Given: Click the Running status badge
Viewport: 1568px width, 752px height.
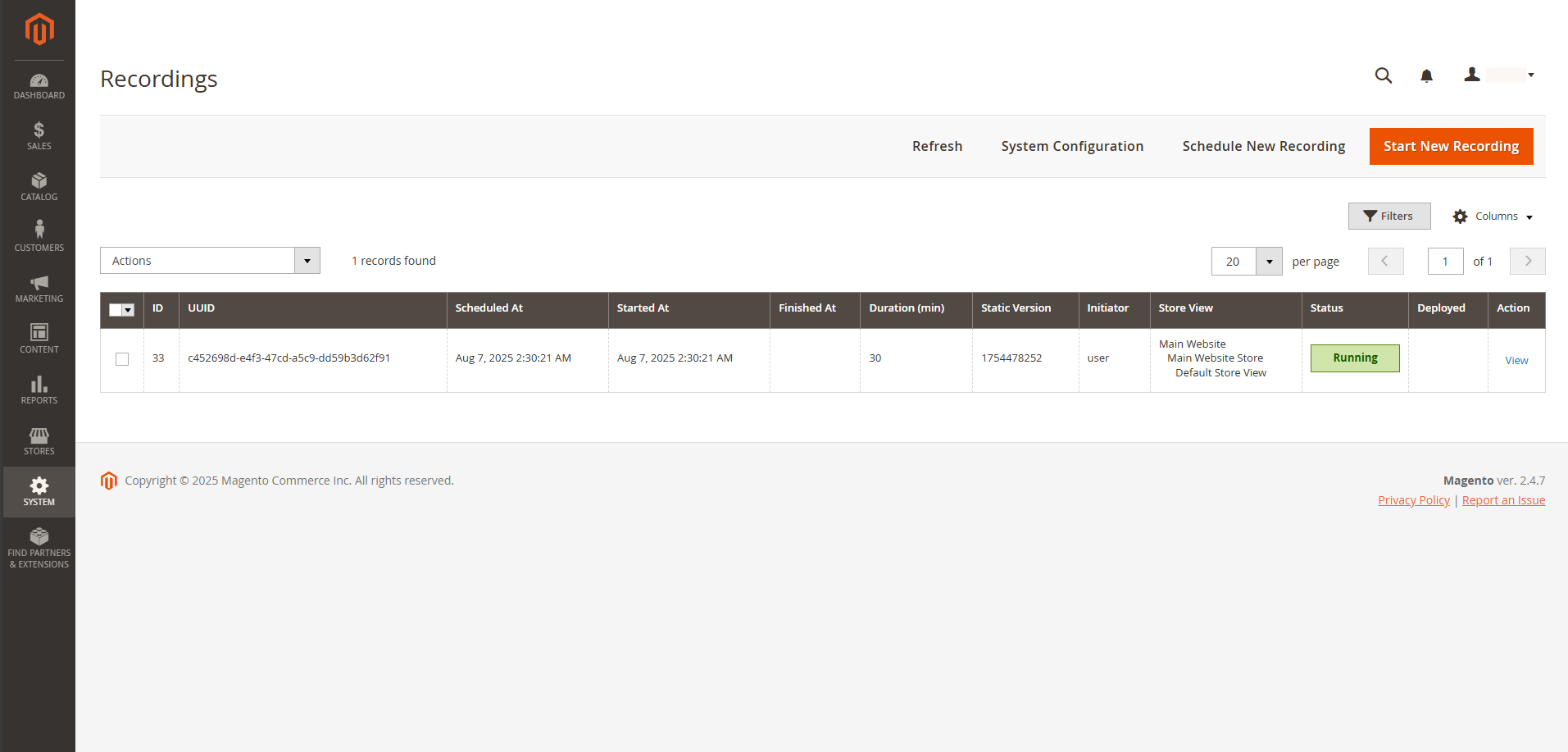Looking at the screenshot, I should (1355, 358).
